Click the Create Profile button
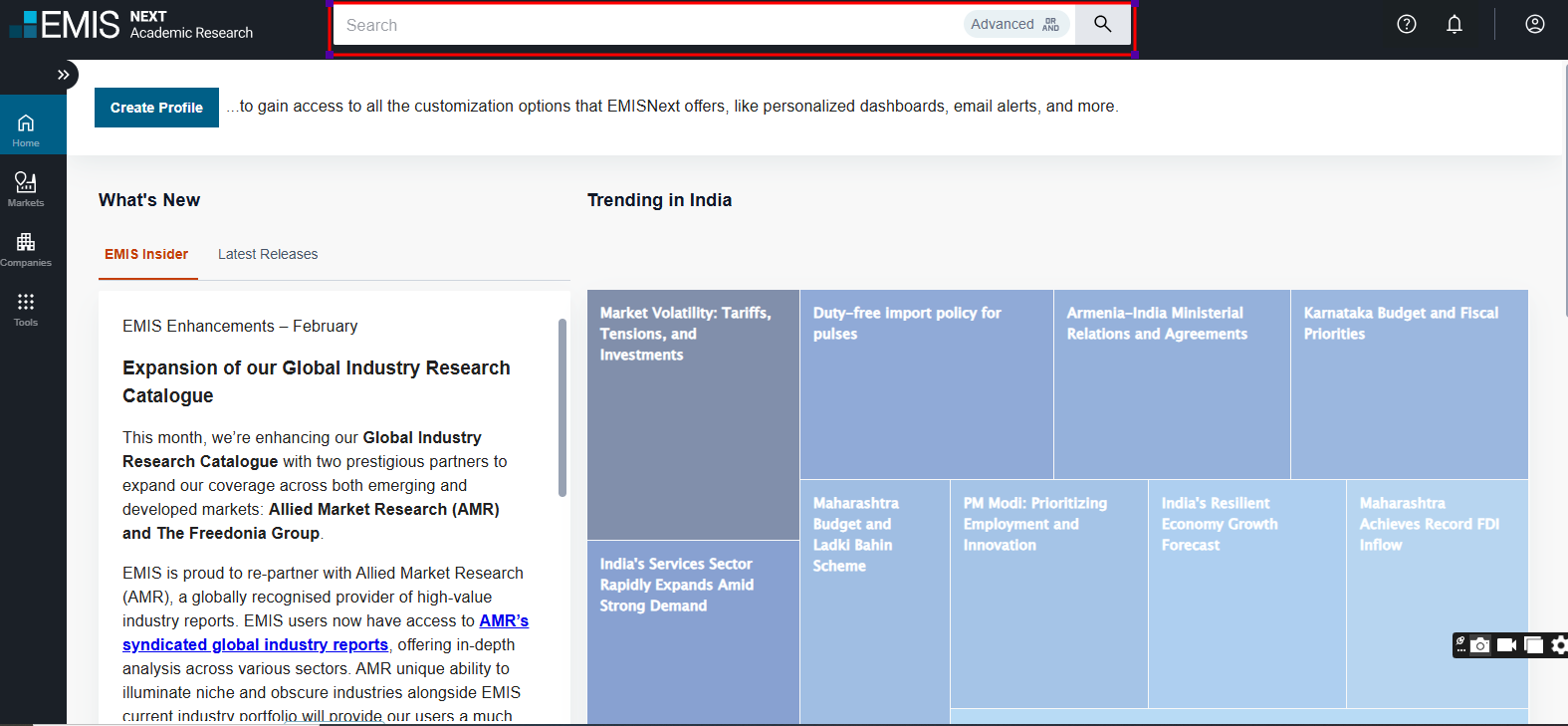This screenshot has width=1568, height=726. coord(156,108)
